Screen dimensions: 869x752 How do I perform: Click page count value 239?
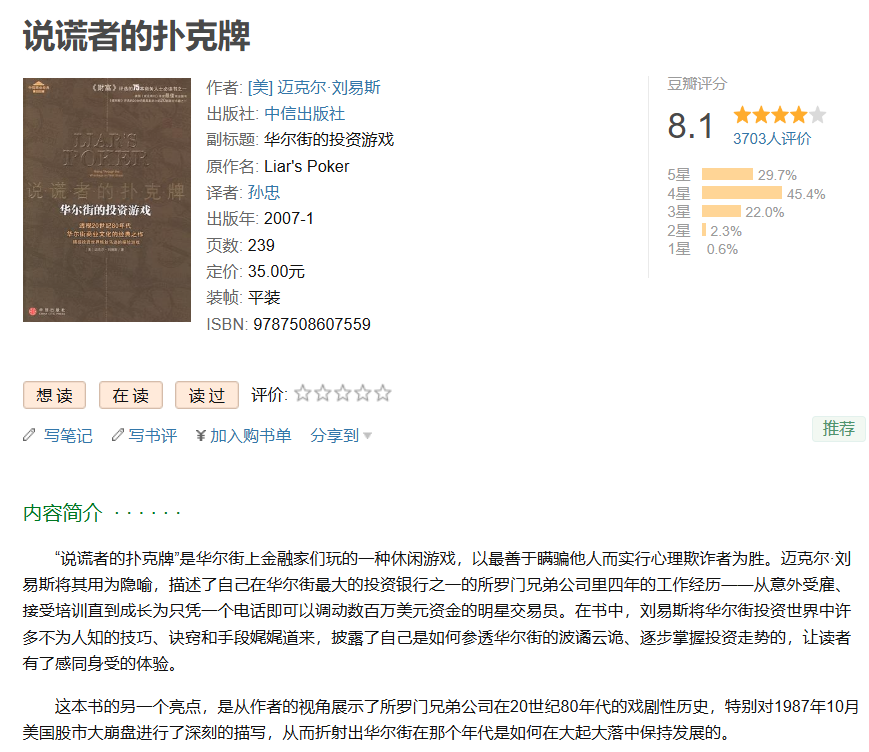pyautogui.click(x=261, y=245)
